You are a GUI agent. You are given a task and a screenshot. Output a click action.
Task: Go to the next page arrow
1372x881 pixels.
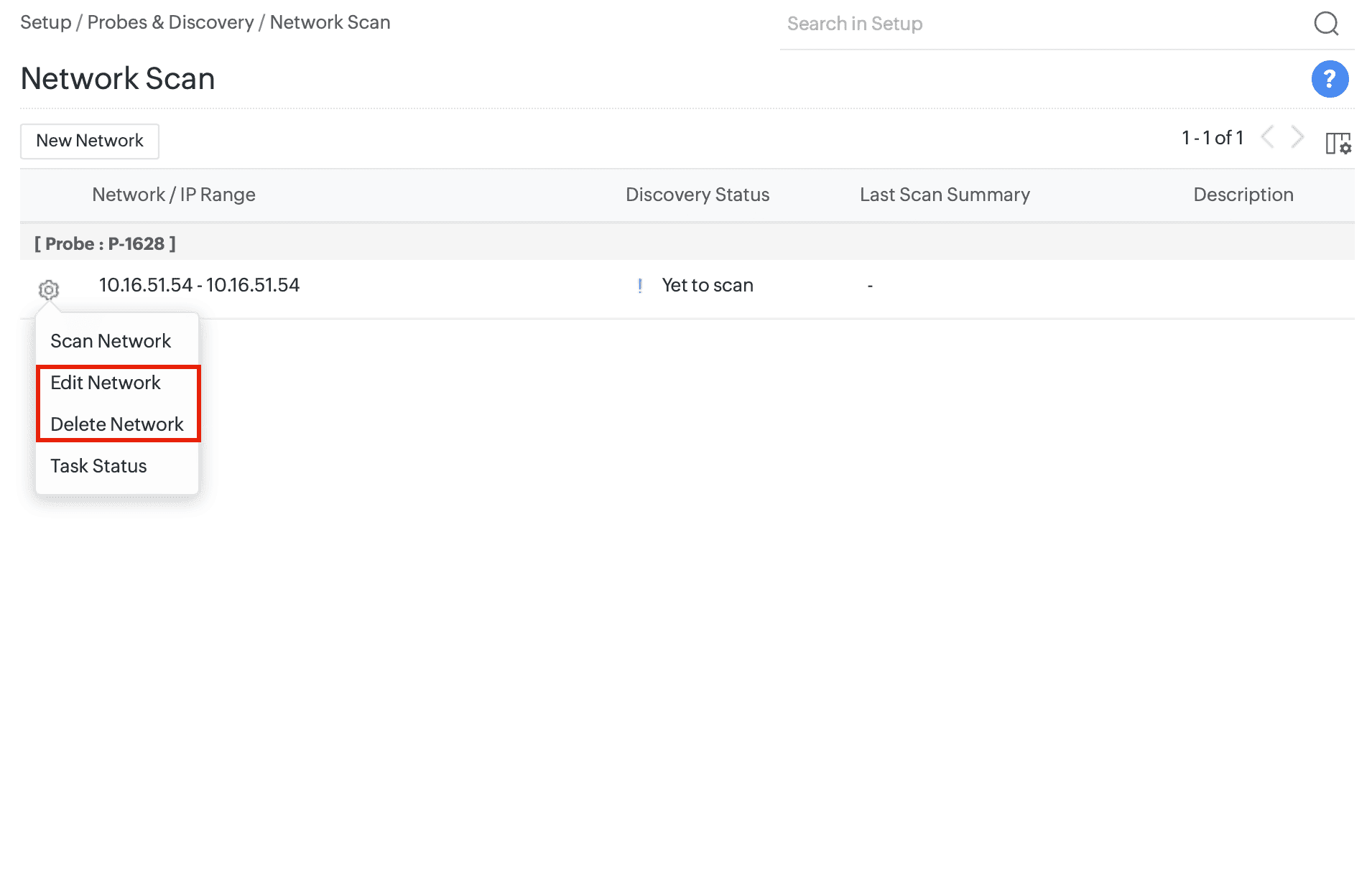tap(1297, 137)
